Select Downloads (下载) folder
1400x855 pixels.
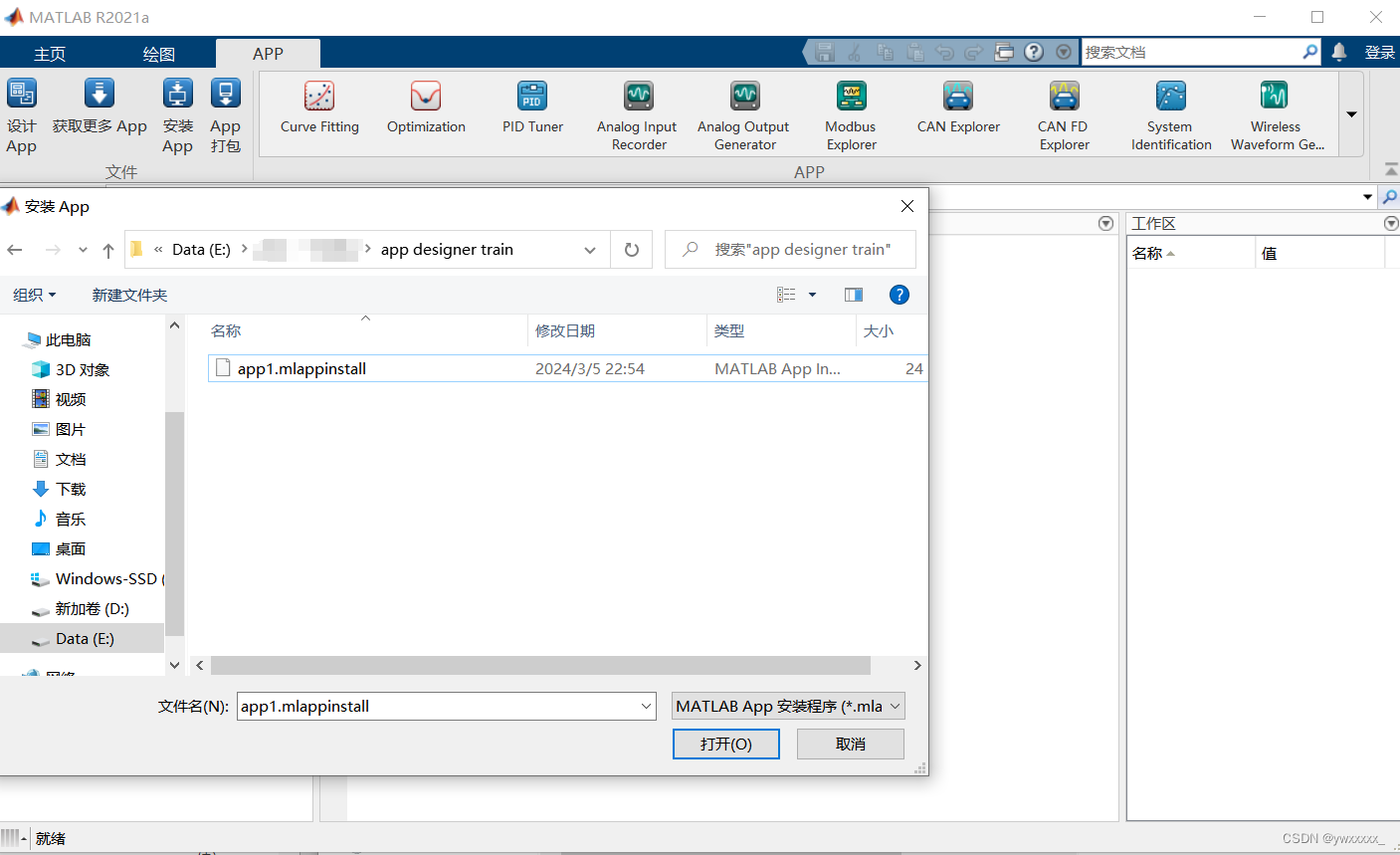60,489
